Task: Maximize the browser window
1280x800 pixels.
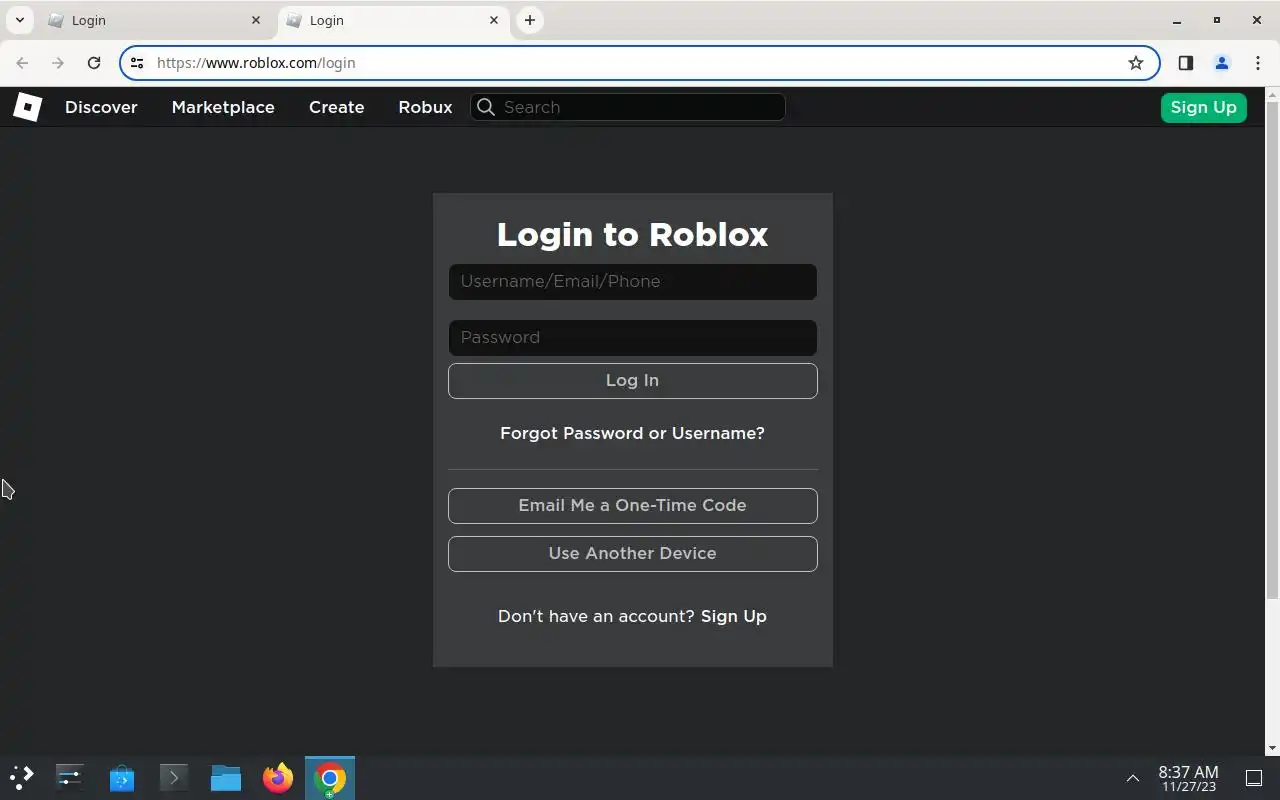Action: click(1217, 20)
